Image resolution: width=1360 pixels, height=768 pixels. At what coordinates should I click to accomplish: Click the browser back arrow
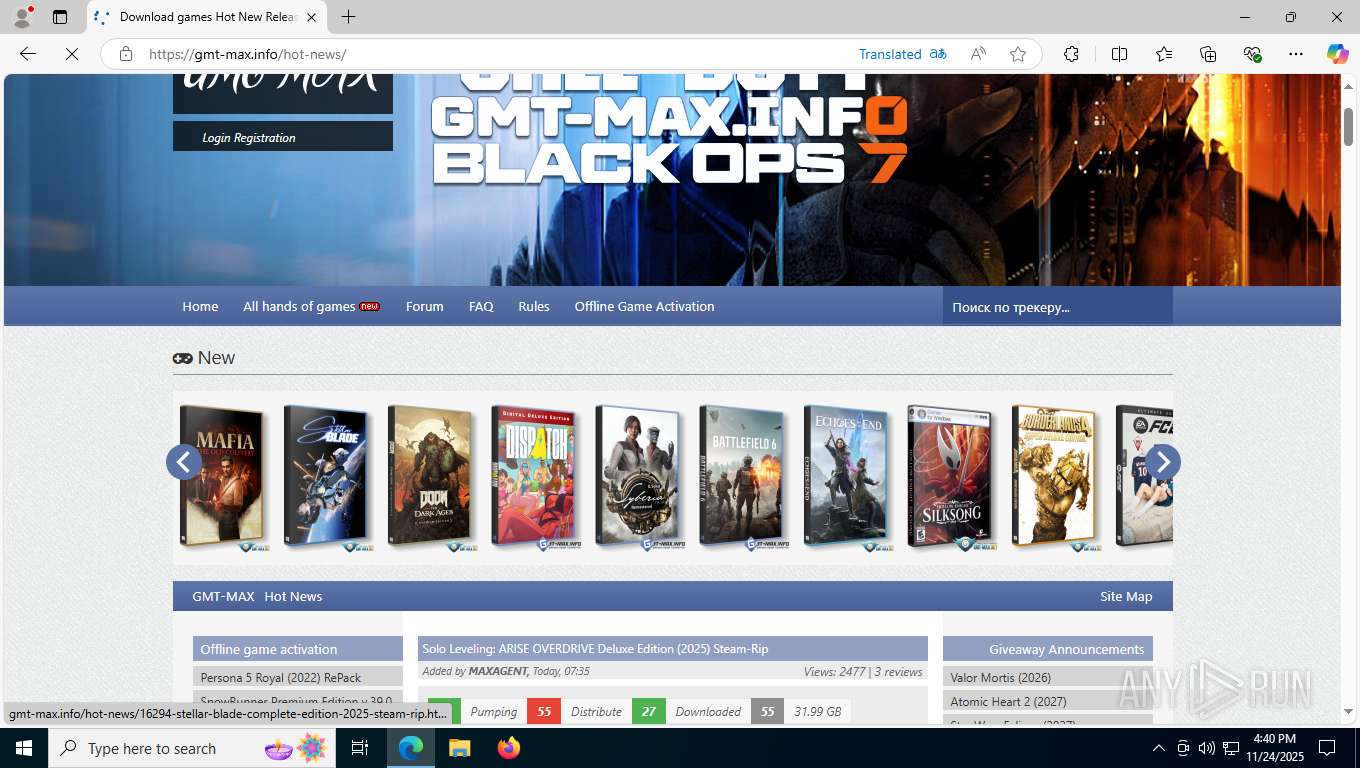[28, 54]
